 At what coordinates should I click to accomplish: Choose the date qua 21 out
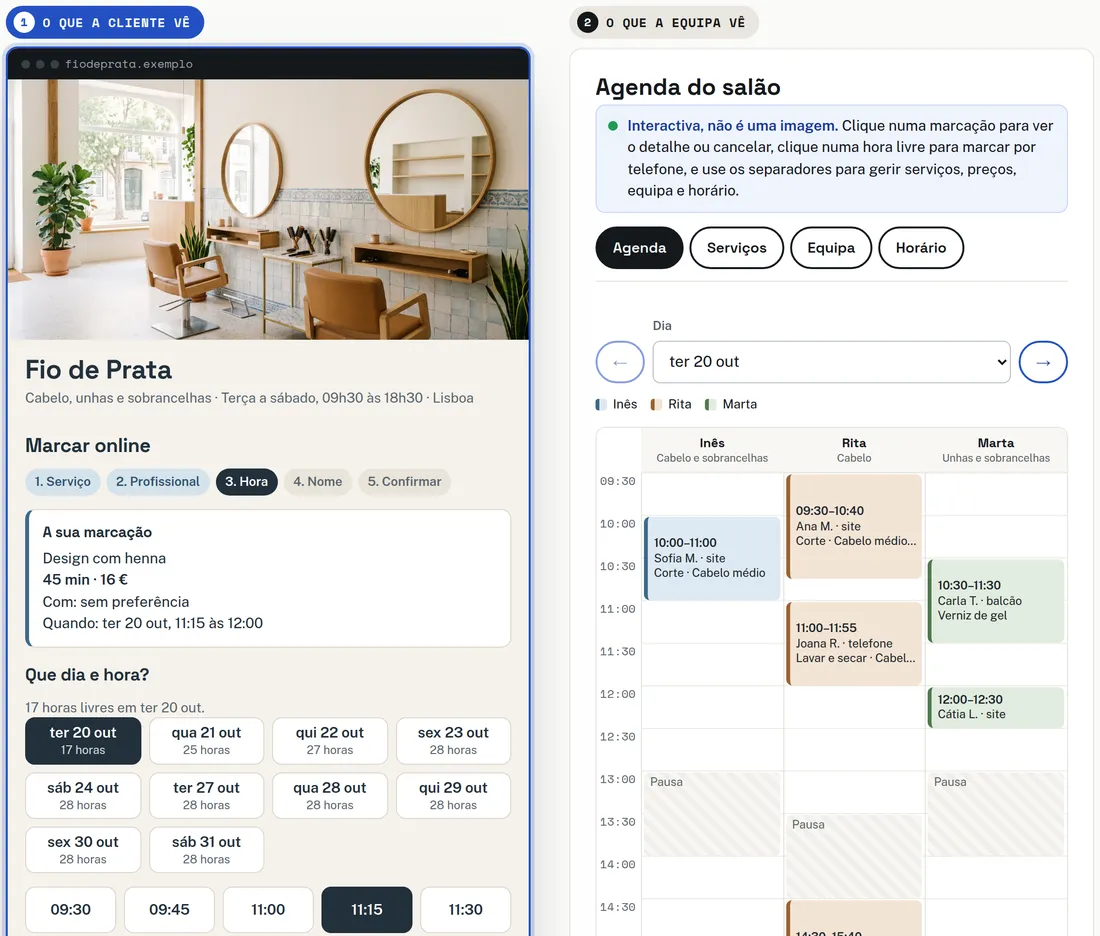click(x=206, y=740)
